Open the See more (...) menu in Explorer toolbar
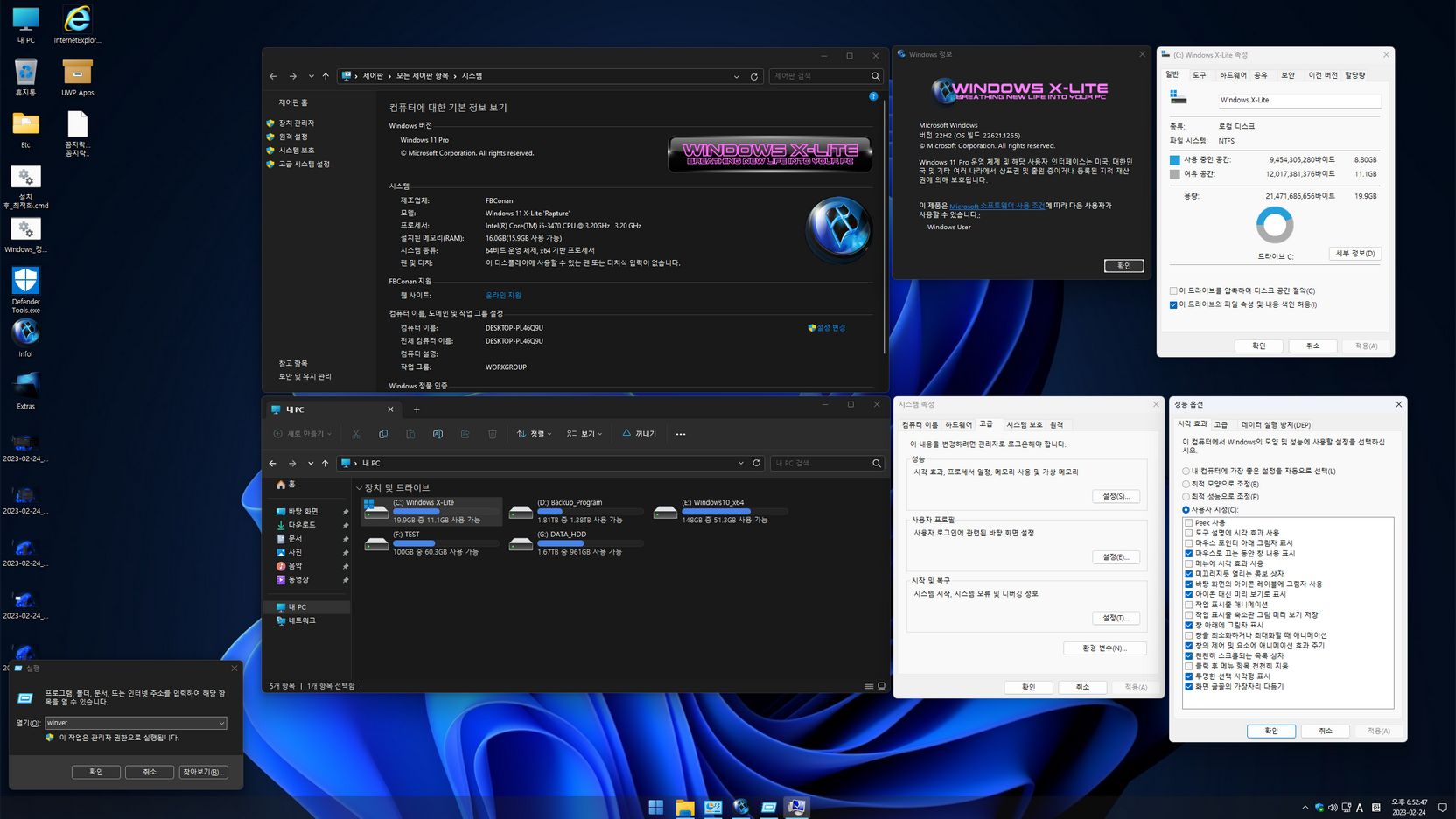1456x819 pixels. tap(681, 434)
